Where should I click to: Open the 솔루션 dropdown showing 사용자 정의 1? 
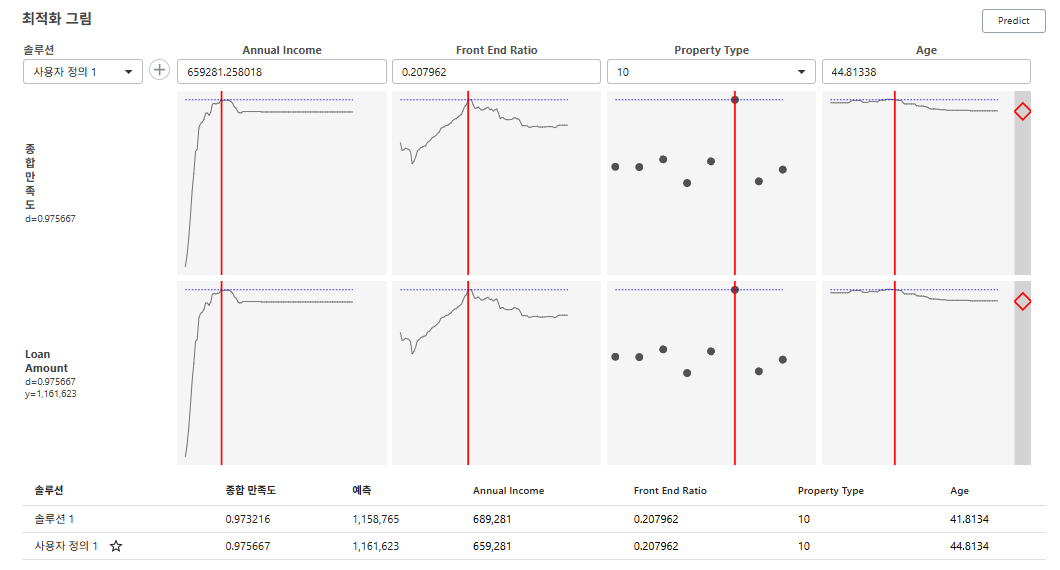[x=83, y=72]
